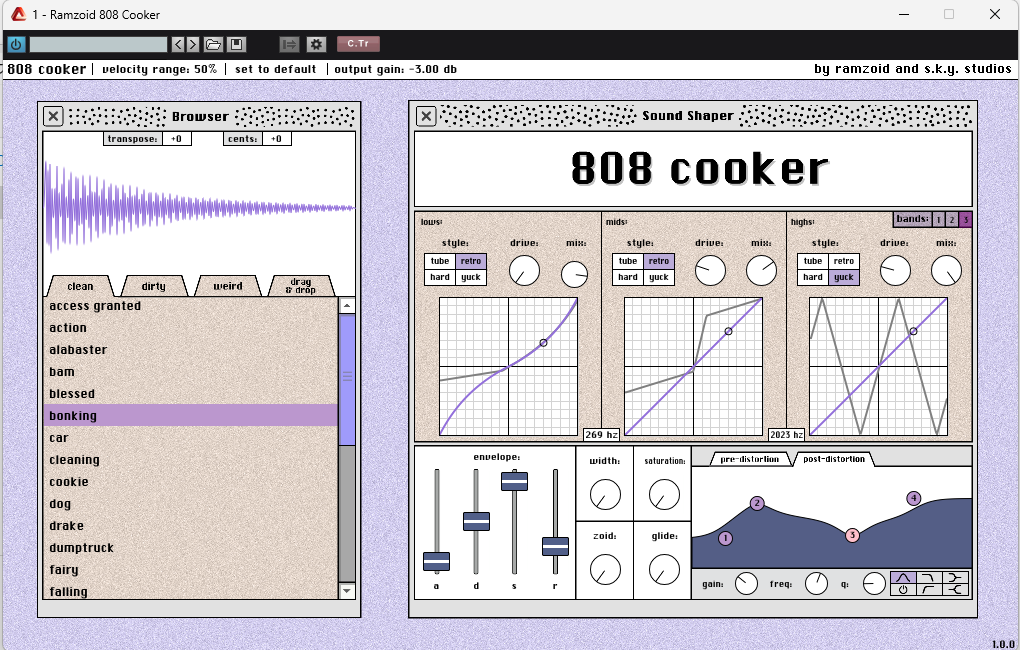Open the drag & drop tab
The image size is (1020, 650).
click(301, 286)
